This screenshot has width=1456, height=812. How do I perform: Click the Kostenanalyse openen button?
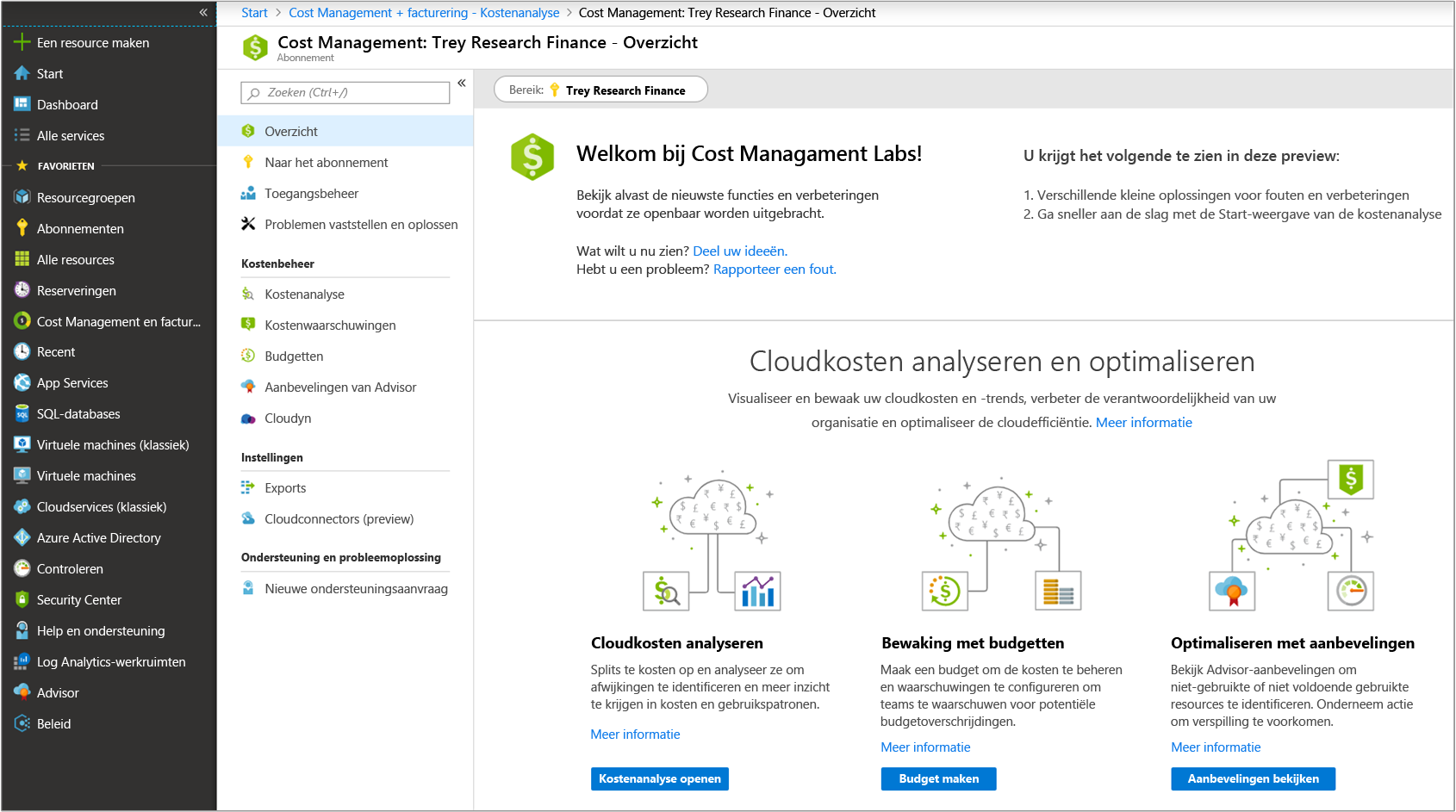pos(660,778)
